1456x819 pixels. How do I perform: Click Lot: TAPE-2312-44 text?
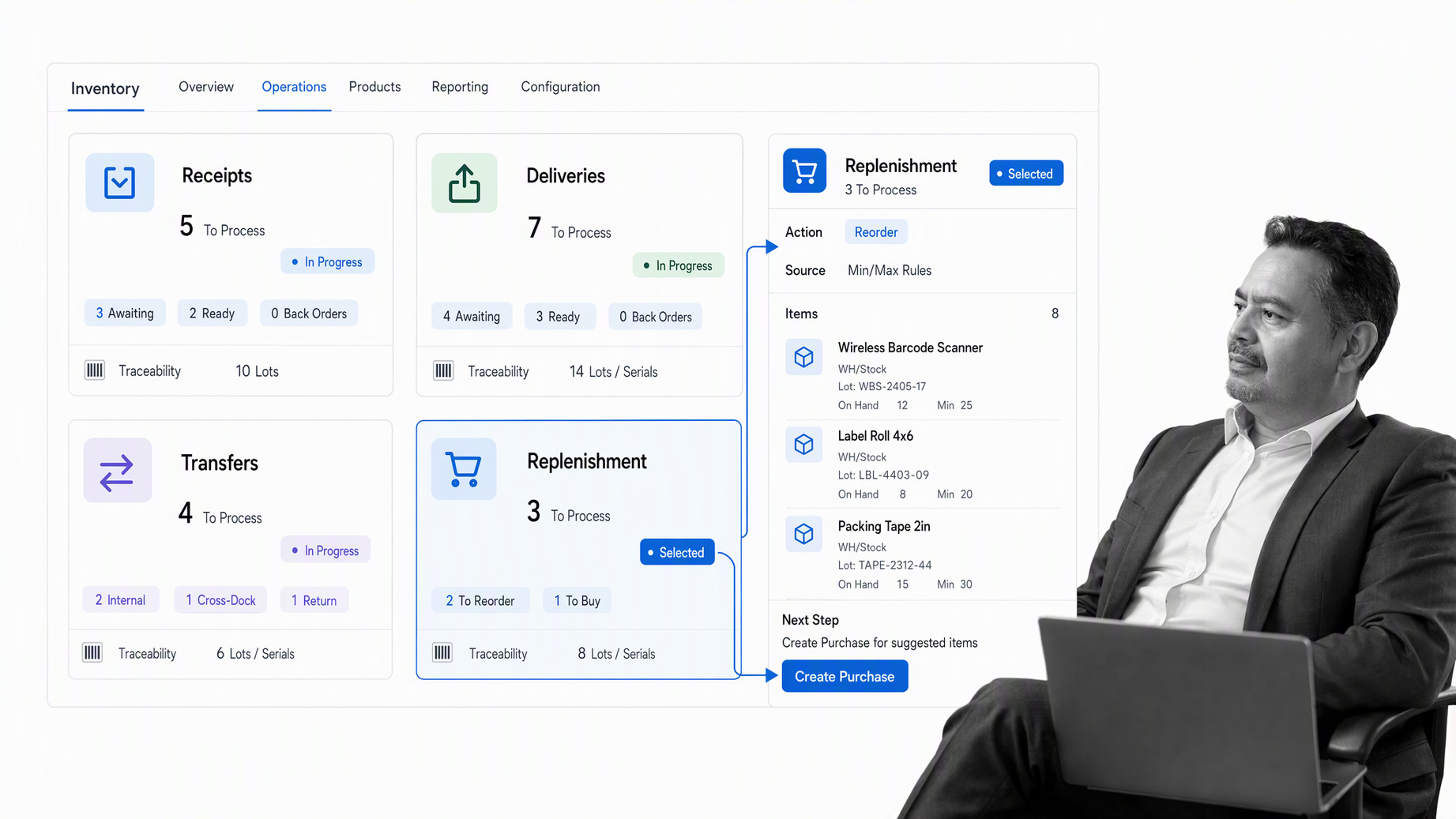tap(885, 565)
